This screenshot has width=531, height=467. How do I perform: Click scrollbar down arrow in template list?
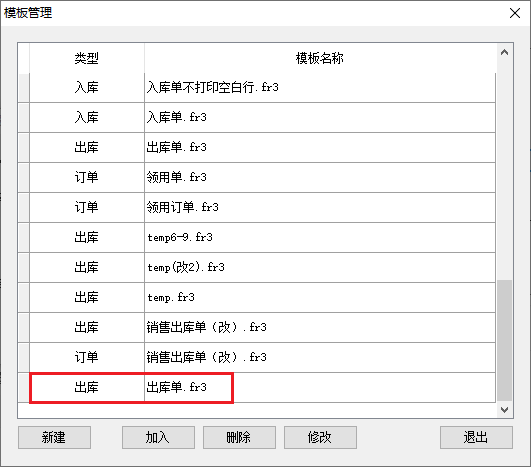click(504, 410)
